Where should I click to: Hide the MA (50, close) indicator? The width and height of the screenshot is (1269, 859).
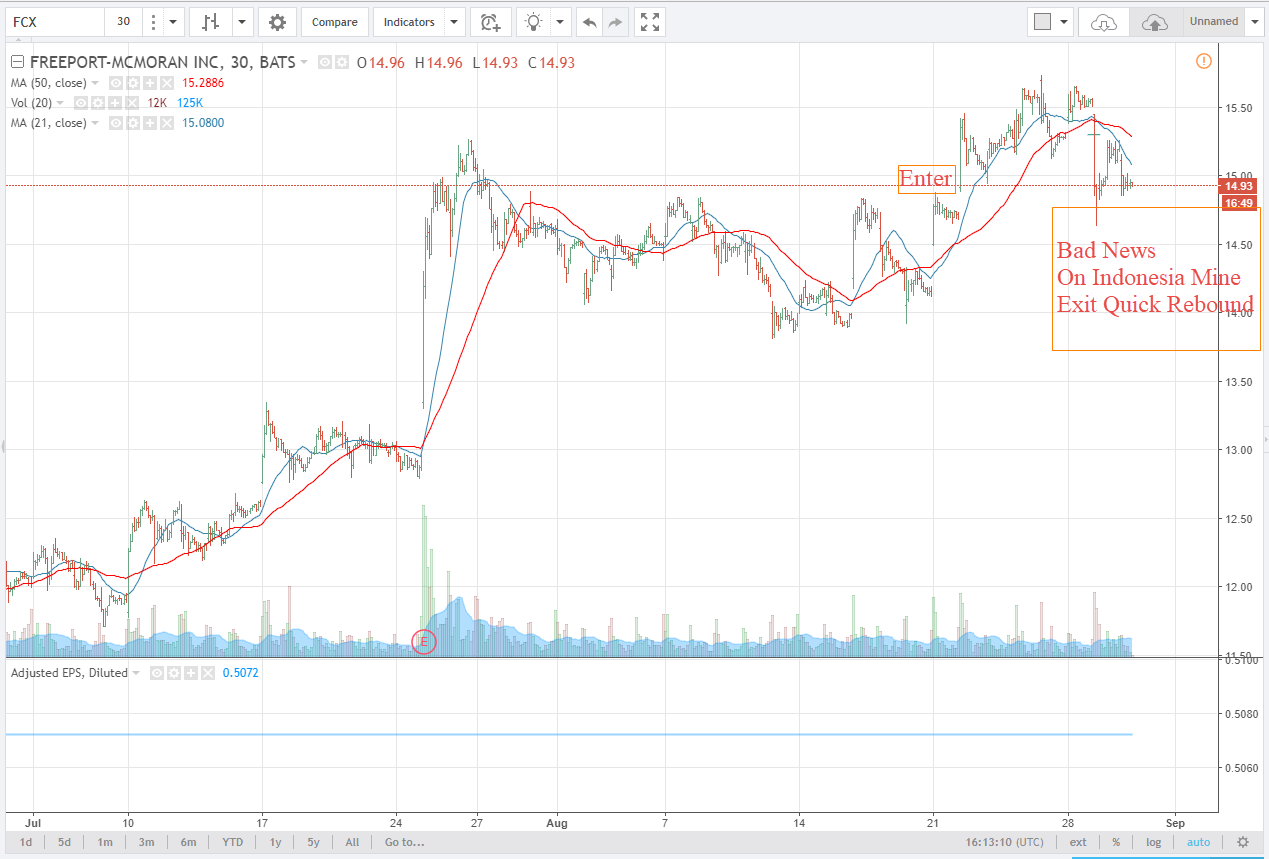tap(116, 83)
